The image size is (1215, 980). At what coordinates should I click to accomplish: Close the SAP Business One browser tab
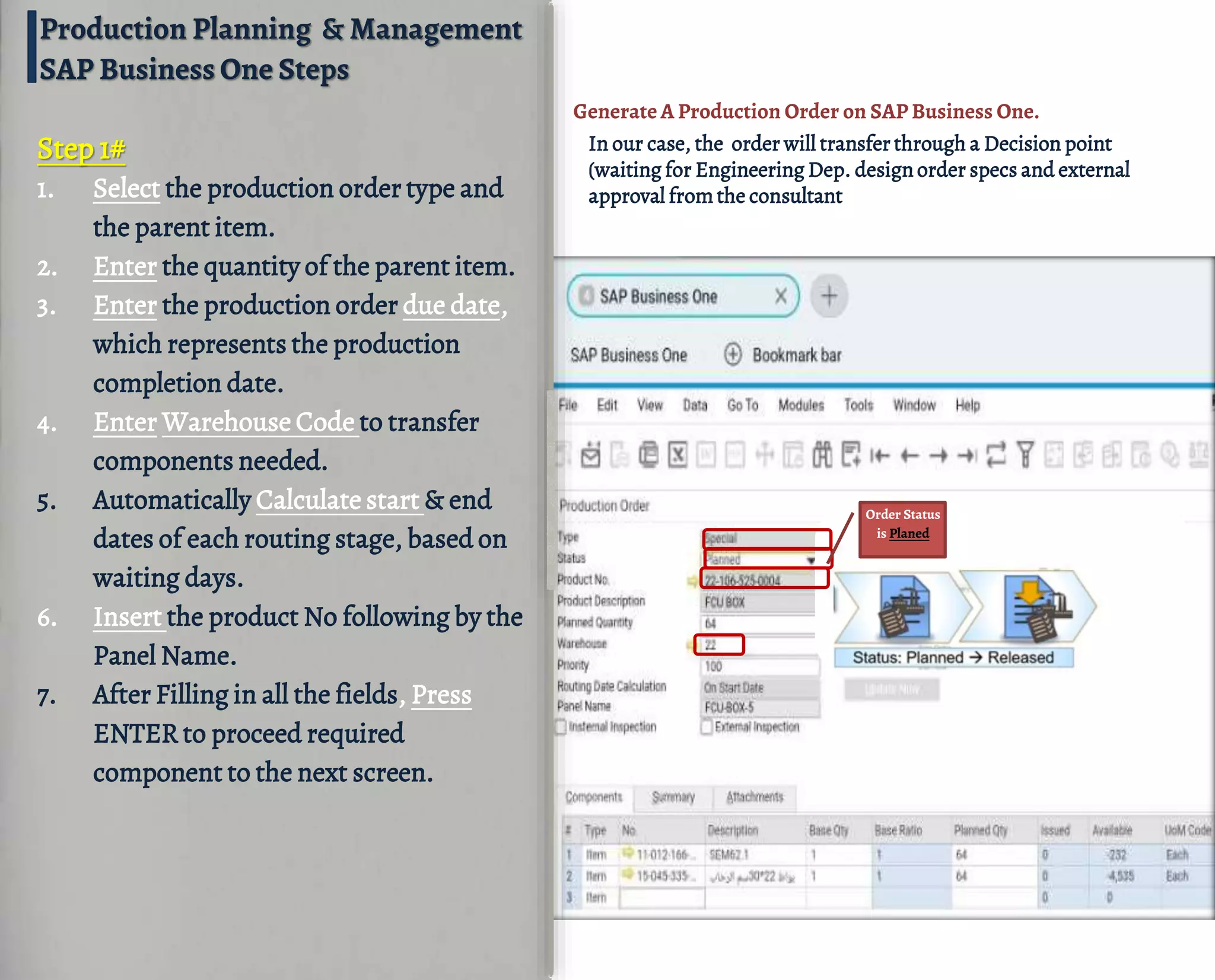781,295
